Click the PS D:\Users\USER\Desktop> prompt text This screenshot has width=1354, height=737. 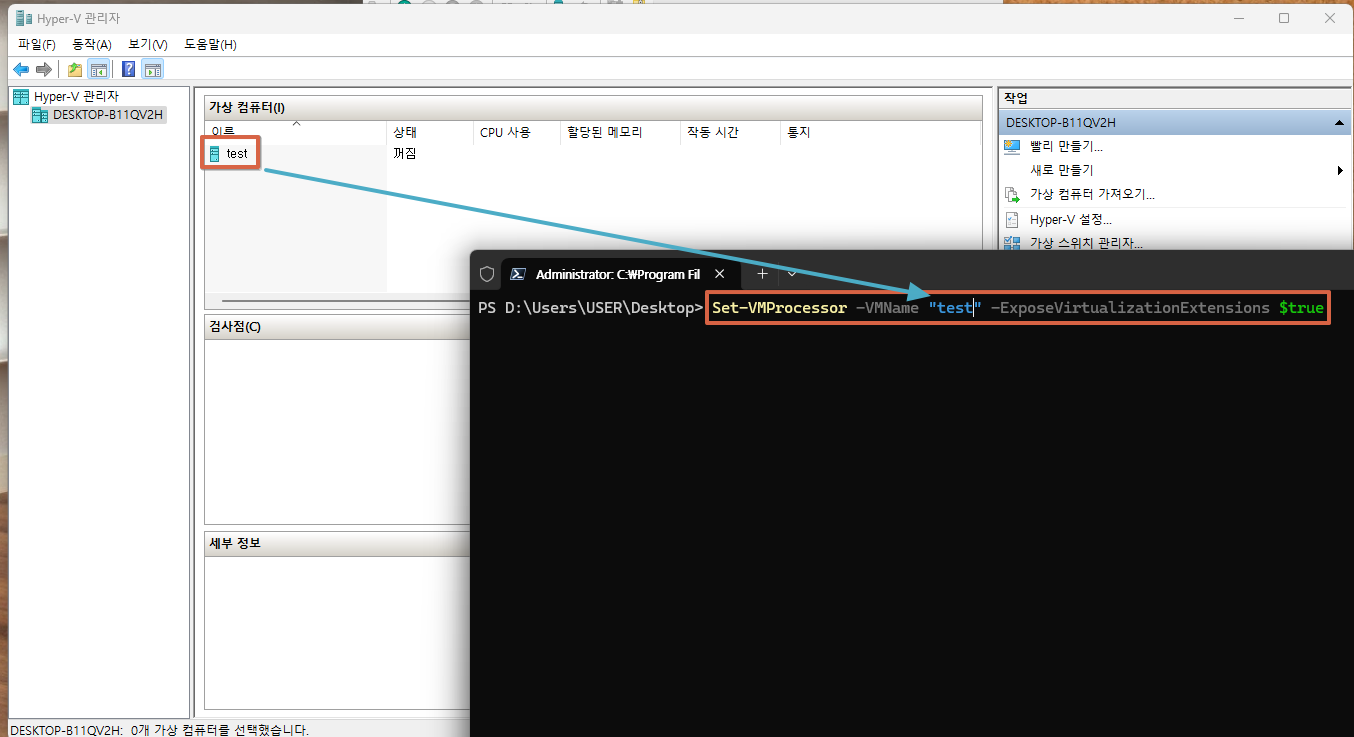click(x=590, y=308)
